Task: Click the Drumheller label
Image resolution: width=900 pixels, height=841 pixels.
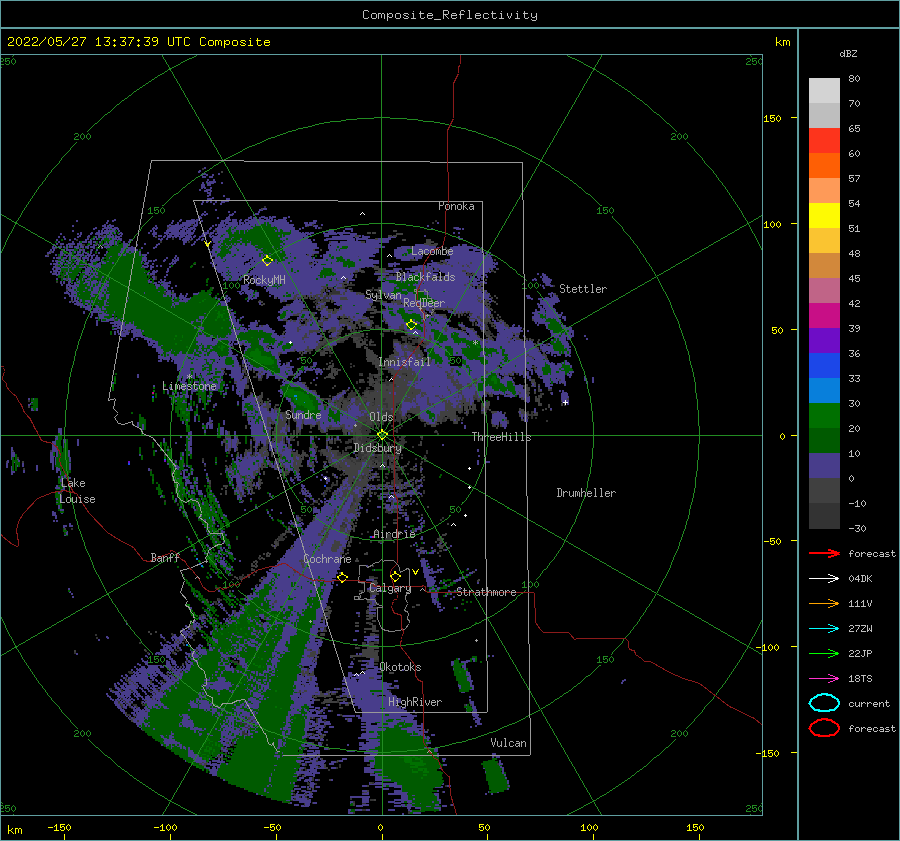Action: [x=586, y=493]
